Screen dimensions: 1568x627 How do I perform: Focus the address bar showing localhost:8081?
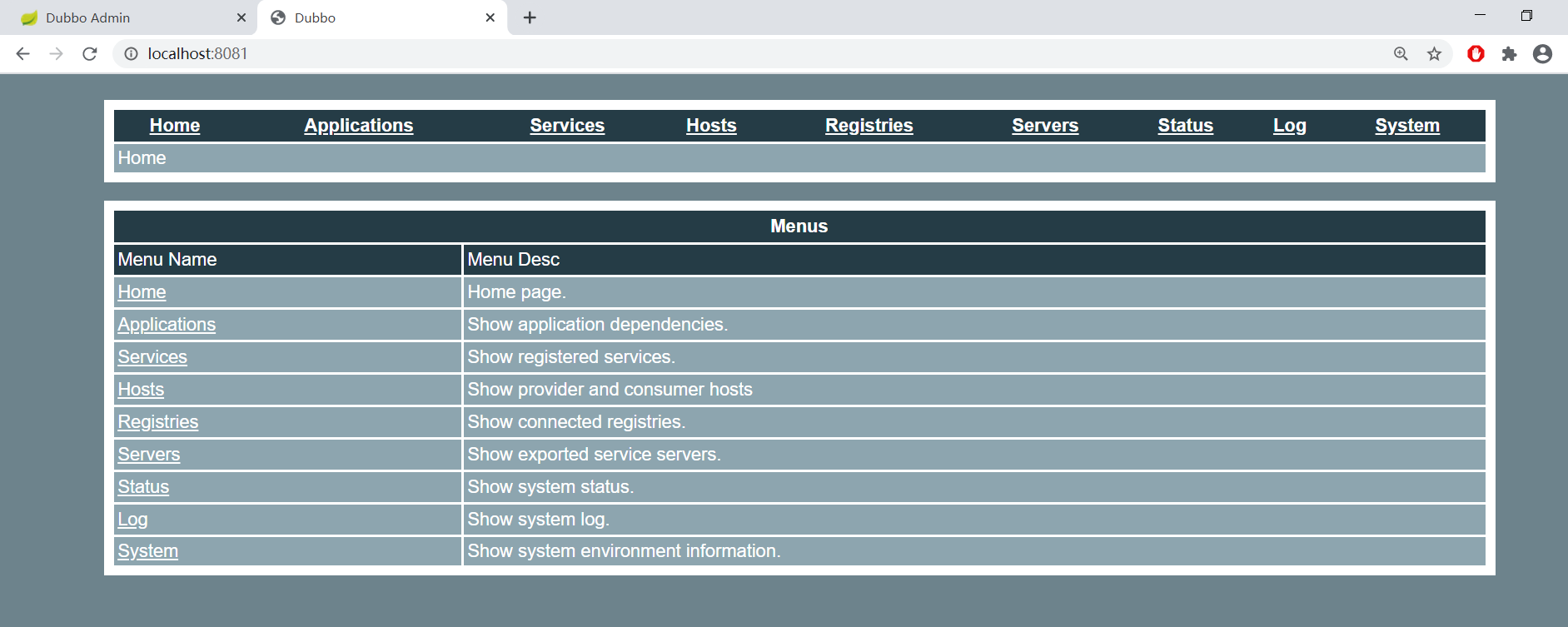tap(666, 54)
